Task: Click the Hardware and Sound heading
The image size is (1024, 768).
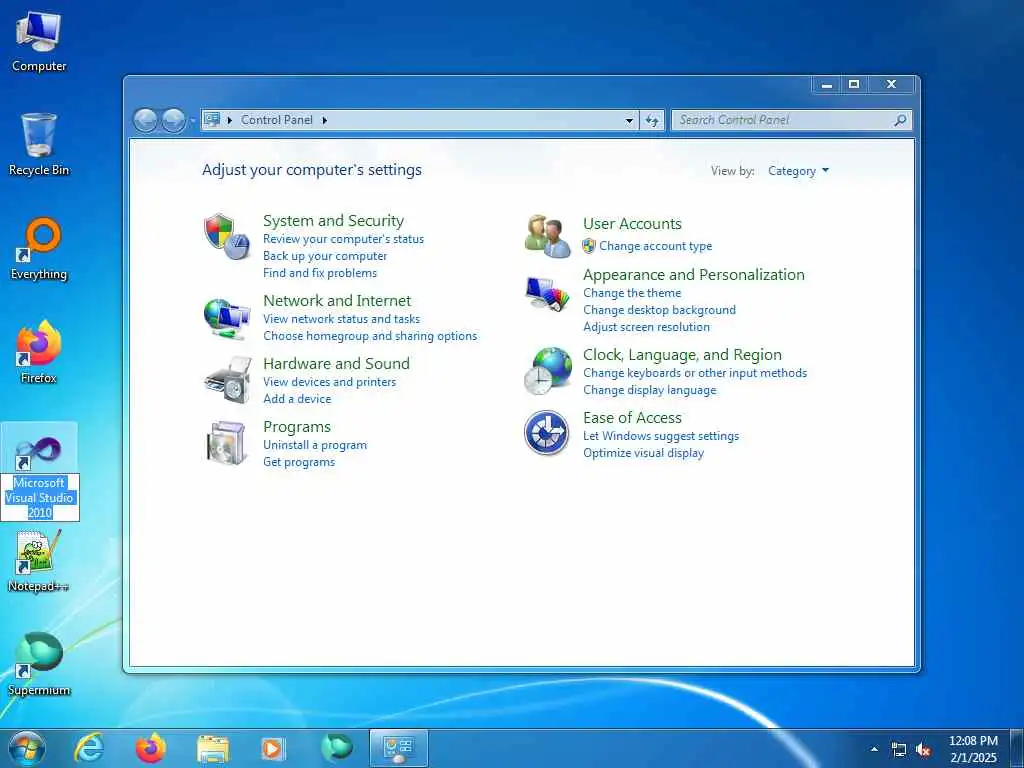Action: (x=336, y=364)
